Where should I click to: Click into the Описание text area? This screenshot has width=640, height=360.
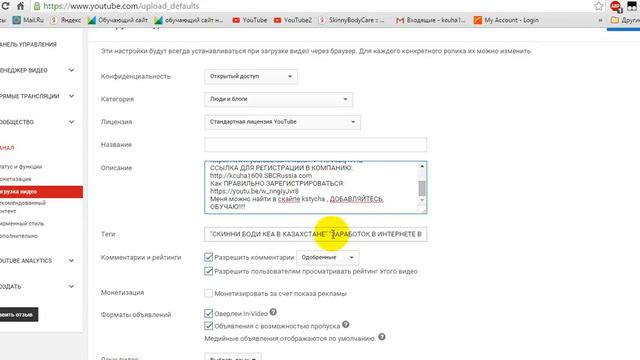pyautogui.click(x=316, y=187)
